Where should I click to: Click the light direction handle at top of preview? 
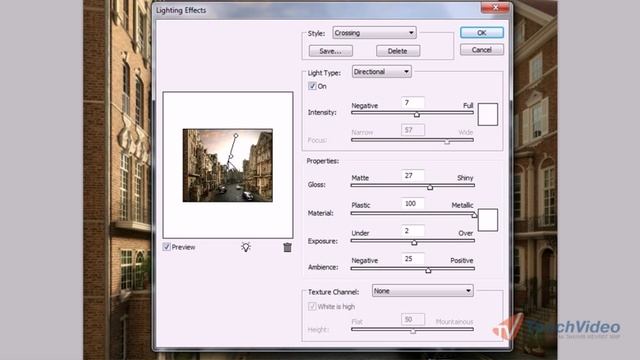tap(236, 135)
